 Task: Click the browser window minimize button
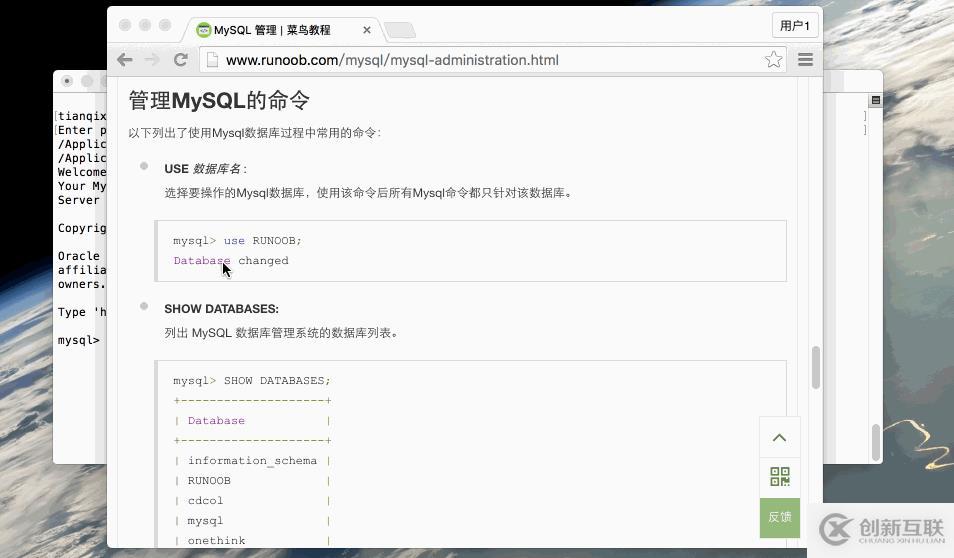(145, 25)
